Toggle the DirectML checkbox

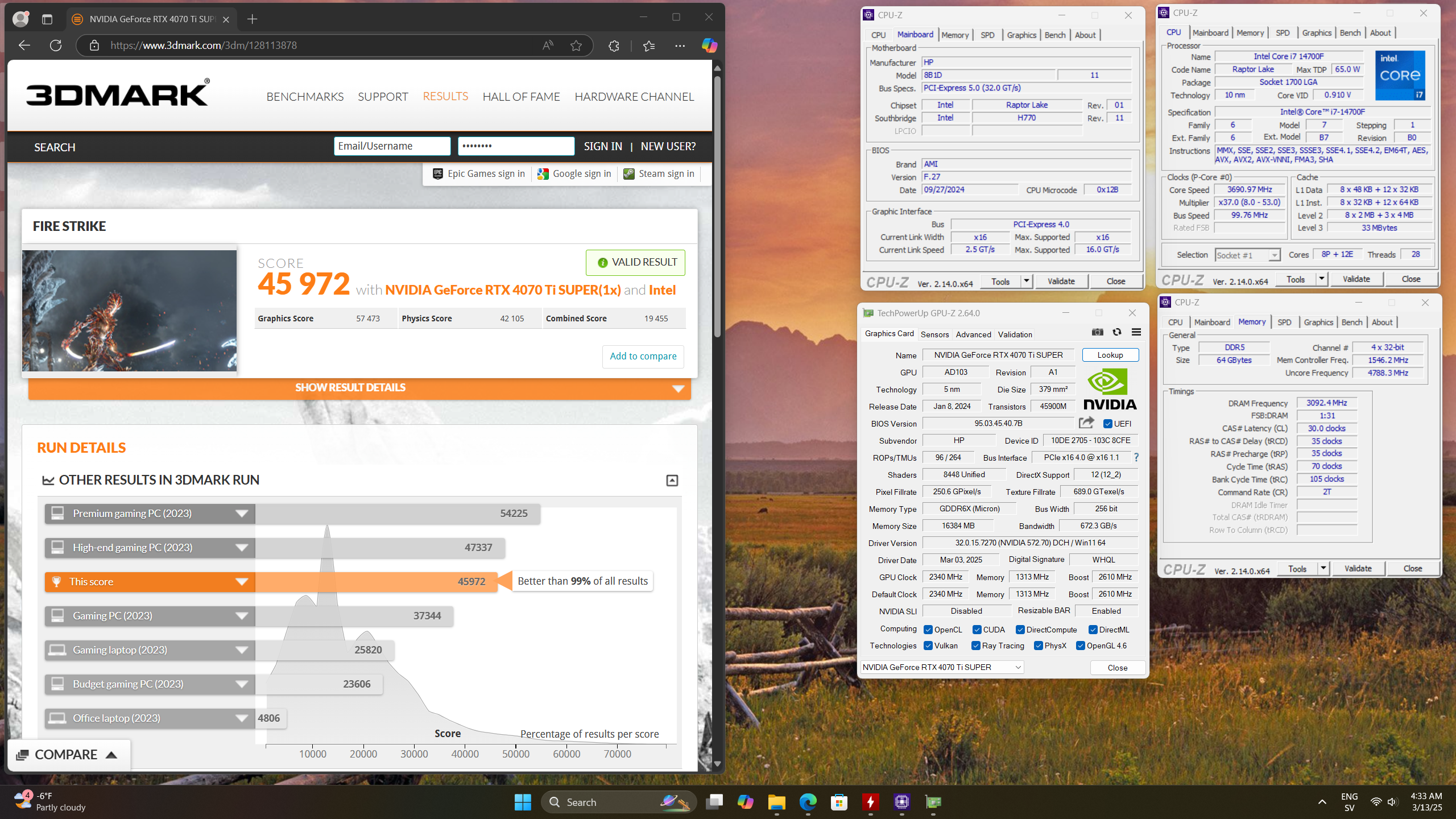(x=1093, y=630)
